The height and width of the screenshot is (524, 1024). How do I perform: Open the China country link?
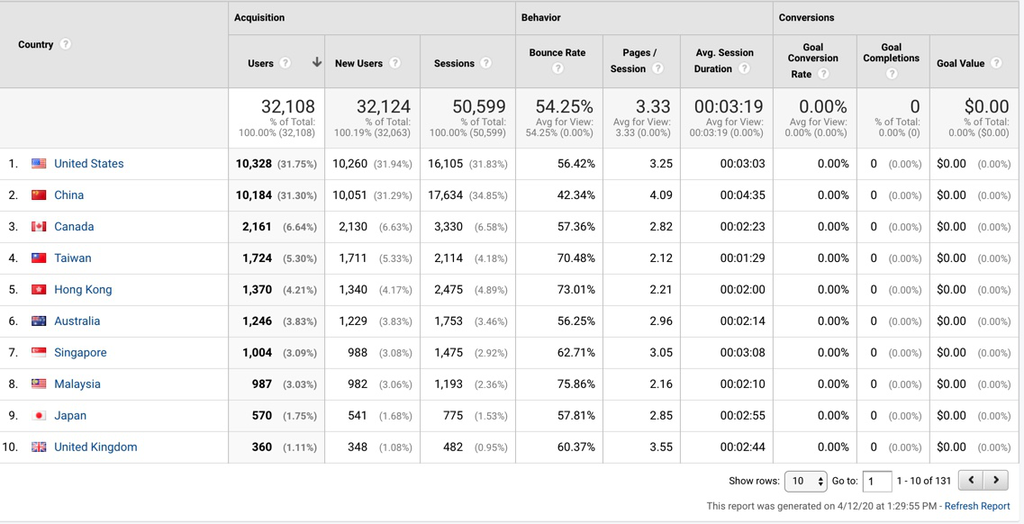pyautogui.click(x=69, y=195)
